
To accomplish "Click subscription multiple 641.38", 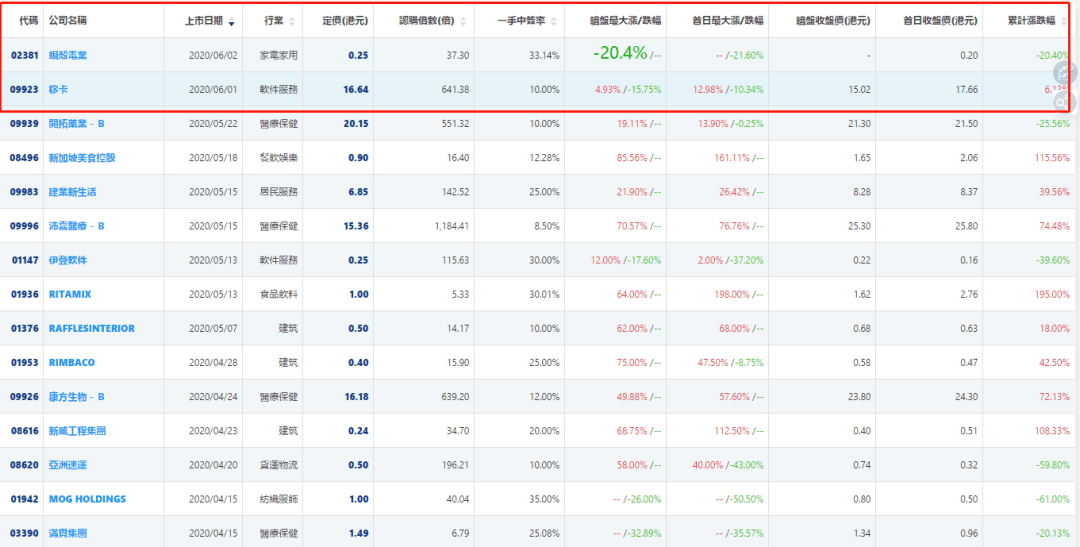I will pos(457,90).
